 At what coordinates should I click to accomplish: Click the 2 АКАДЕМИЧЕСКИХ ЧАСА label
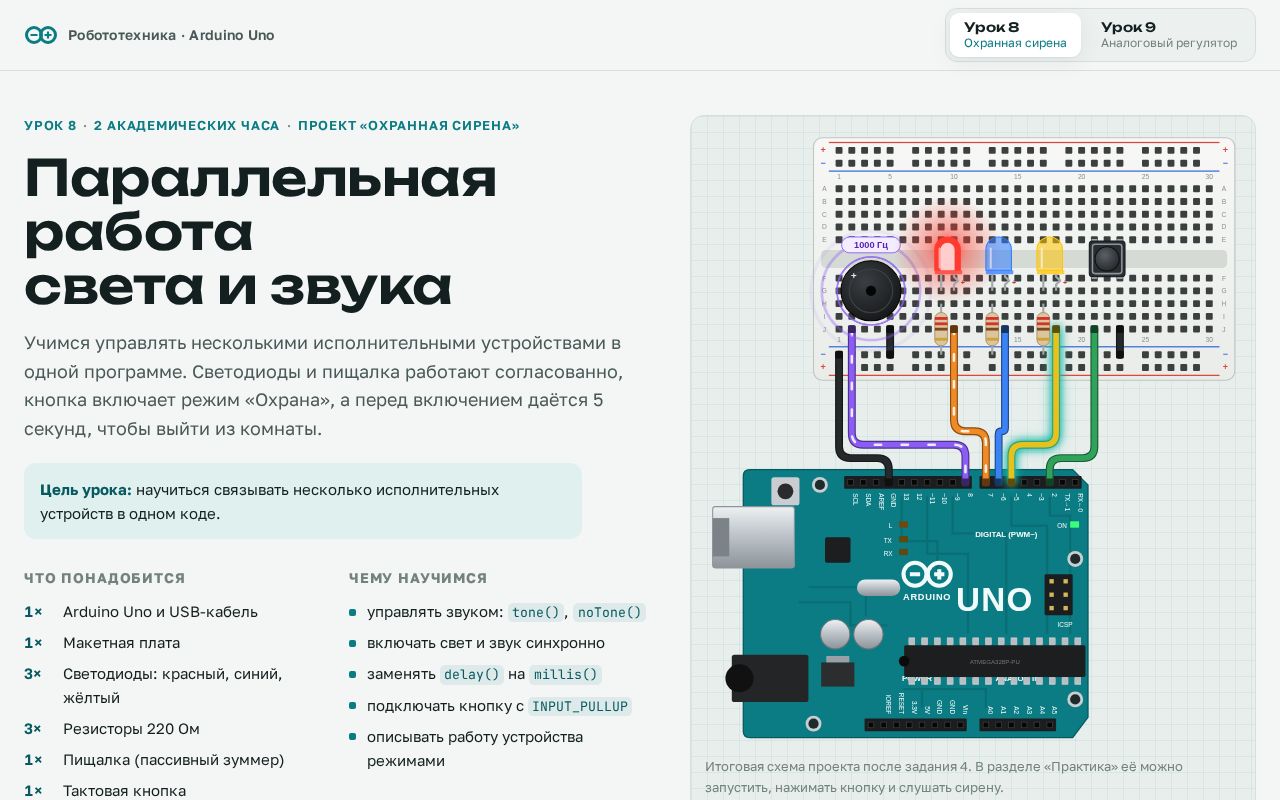click(187, 126)
